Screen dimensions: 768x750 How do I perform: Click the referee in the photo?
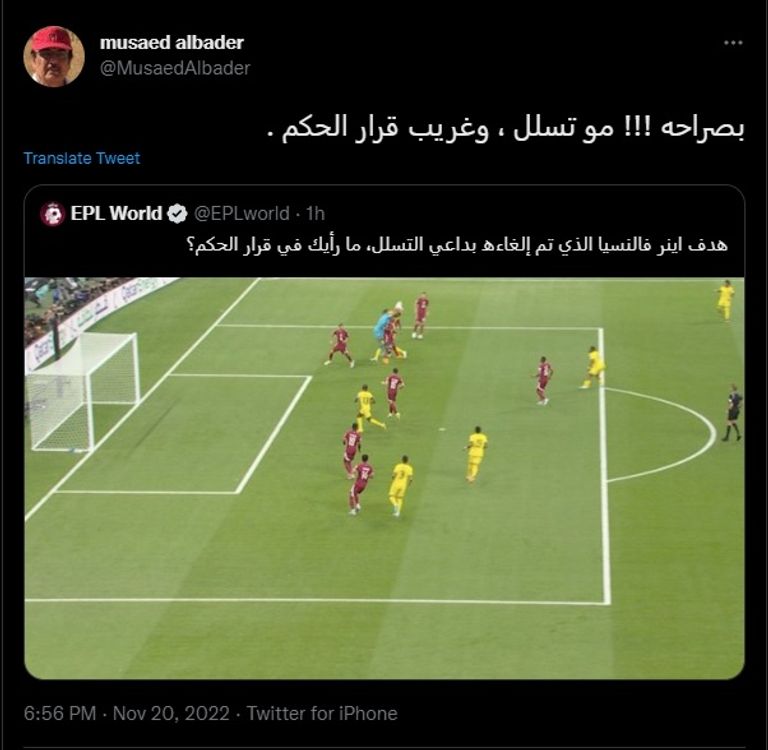coord(732,412)
